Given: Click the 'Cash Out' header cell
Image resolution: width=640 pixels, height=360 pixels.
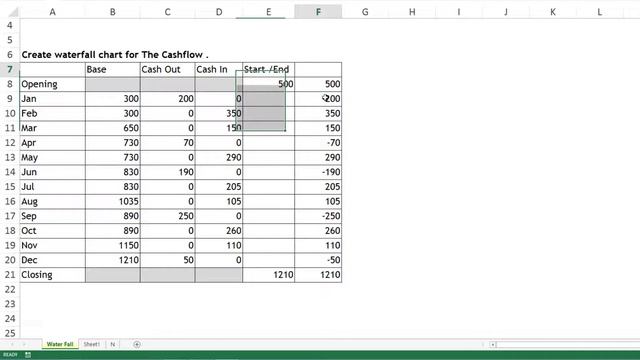Looking at the screenshot, I should [167, 69].
